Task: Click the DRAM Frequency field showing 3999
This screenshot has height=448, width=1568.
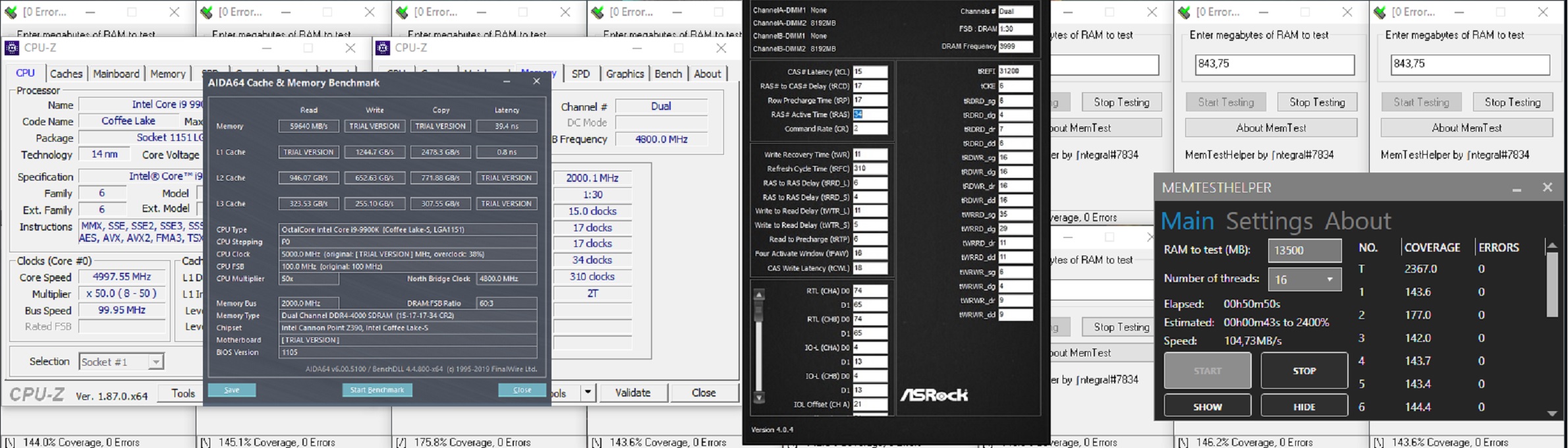Action: tap(1015, 46)
